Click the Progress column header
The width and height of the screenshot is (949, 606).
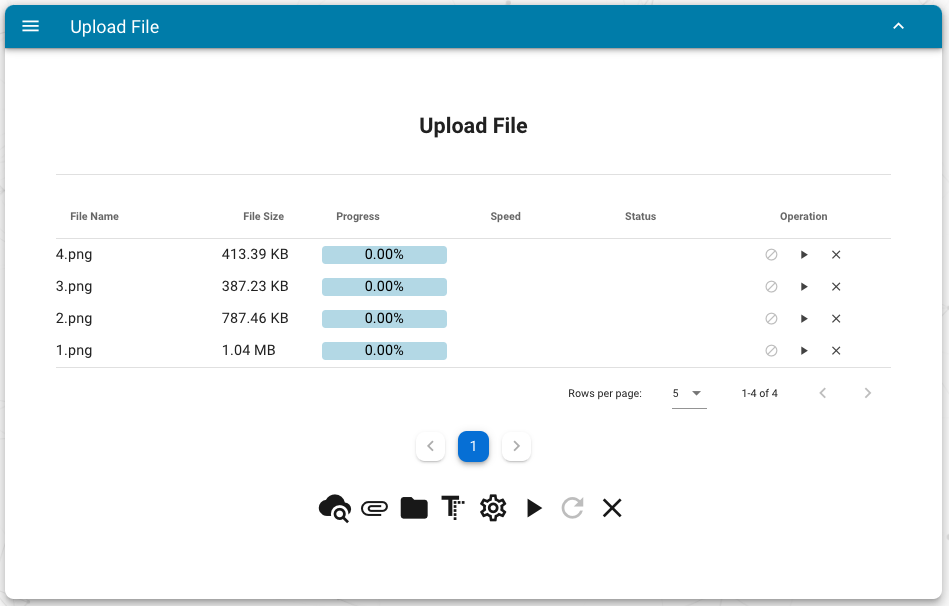(358, 217)
